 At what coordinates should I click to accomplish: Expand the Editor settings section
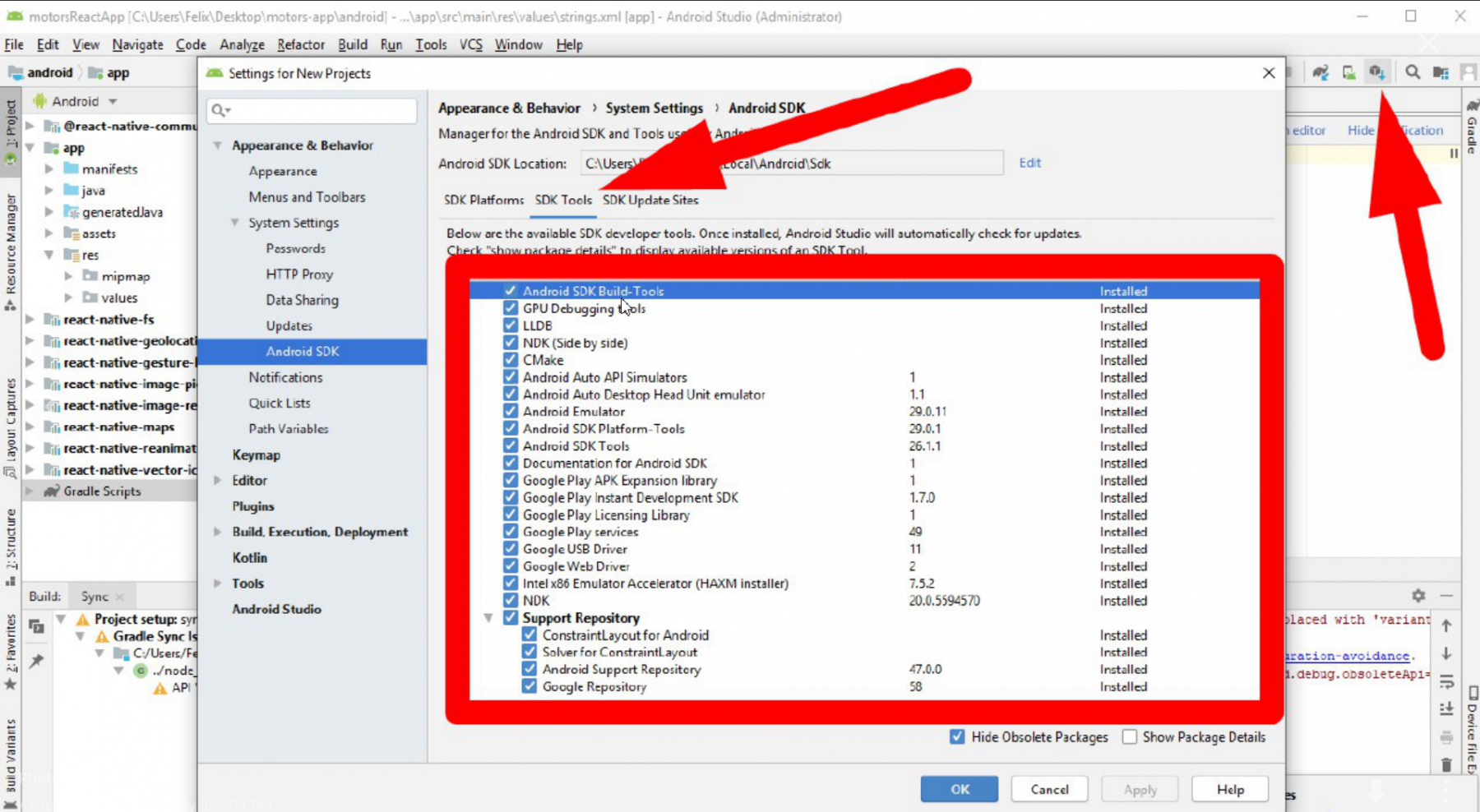point(218,481)
